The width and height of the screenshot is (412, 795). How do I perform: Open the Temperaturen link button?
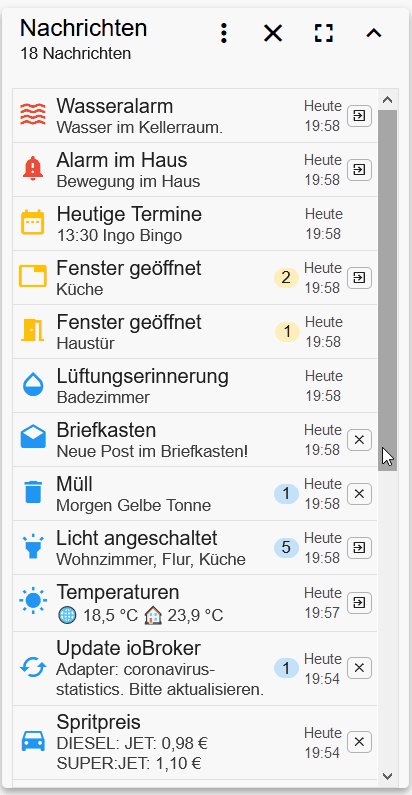359,603
